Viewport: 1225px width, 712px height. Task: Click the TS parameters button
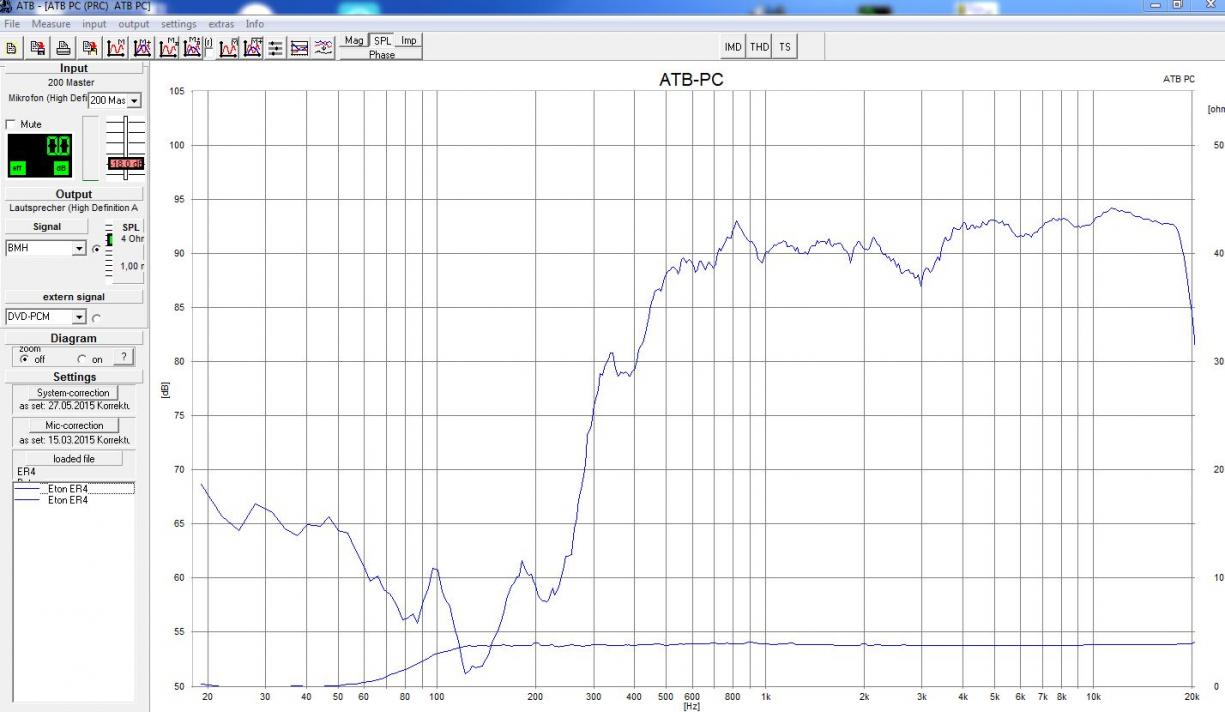pos(785,47)
